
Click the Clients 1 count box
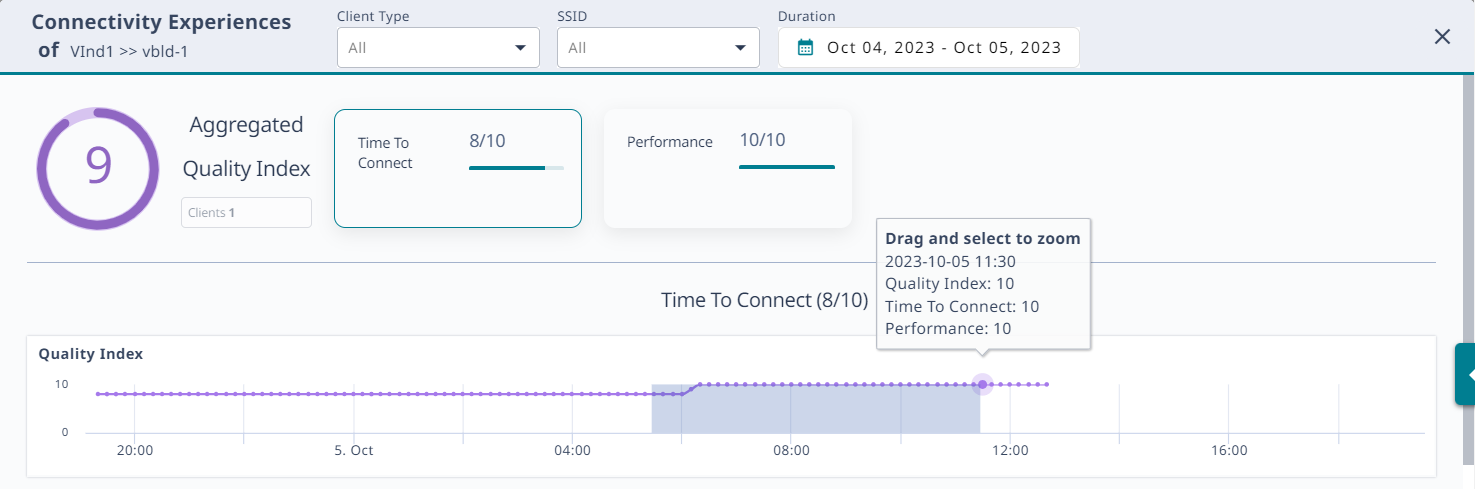click(246, 213)
